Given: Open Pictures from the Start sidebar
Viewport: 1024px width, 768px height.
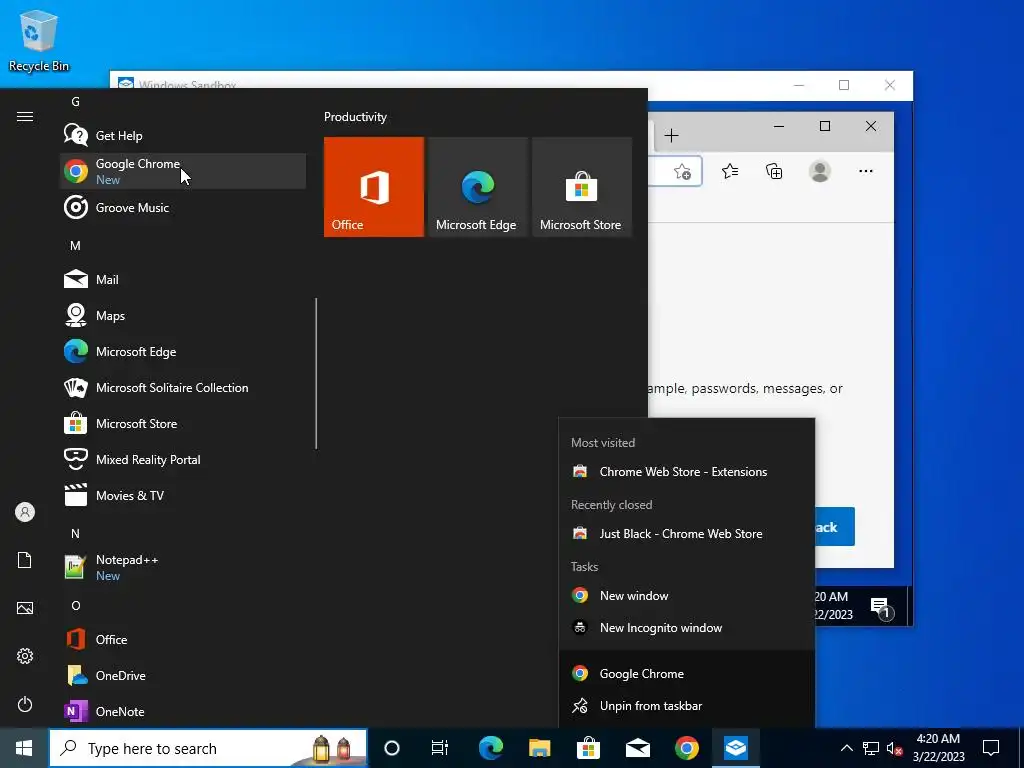Looking at the screenshot, I should pyautogui.click(x=25, y=608).
